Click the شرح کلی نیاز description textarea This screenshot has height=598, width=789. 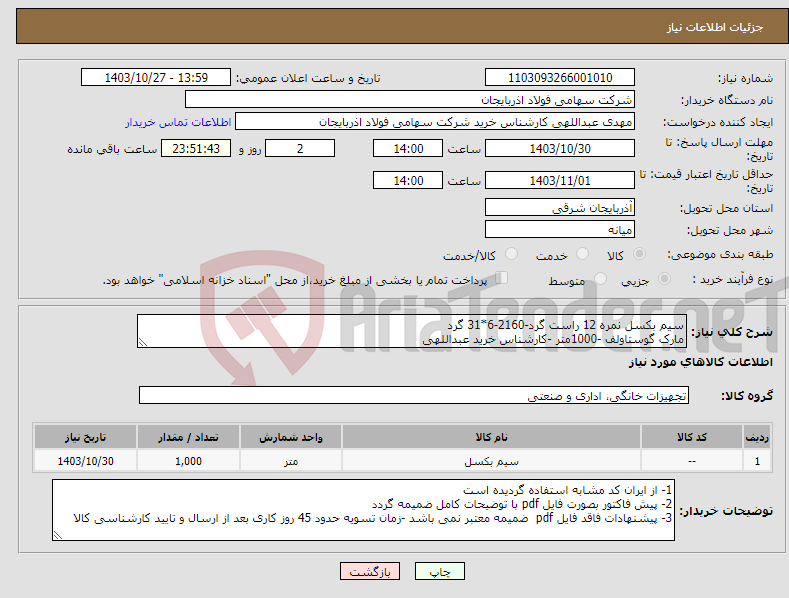412,331
